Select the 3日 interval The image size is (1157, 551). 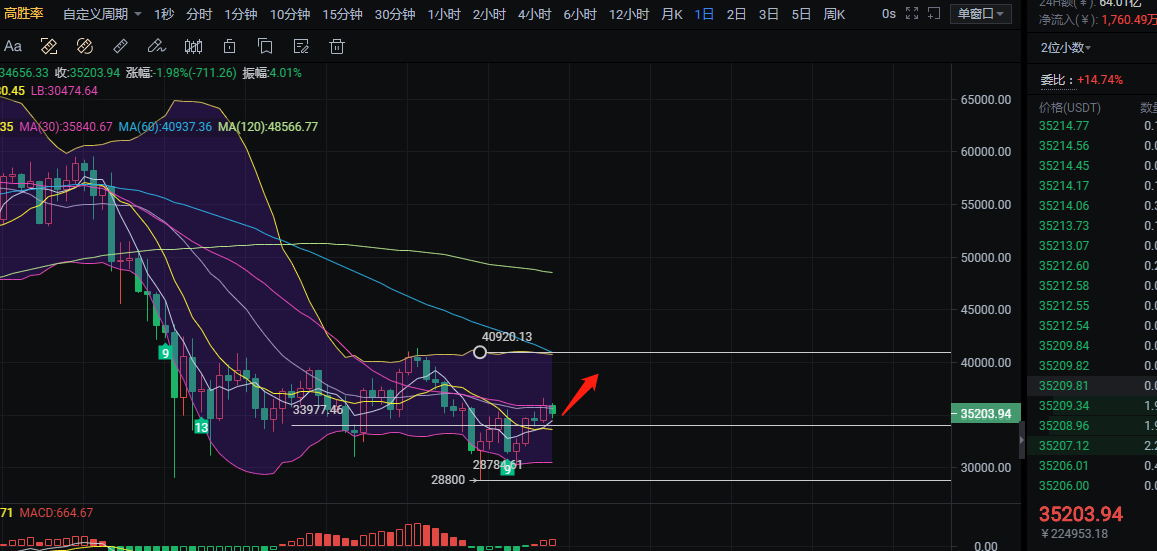coord(769,14)
